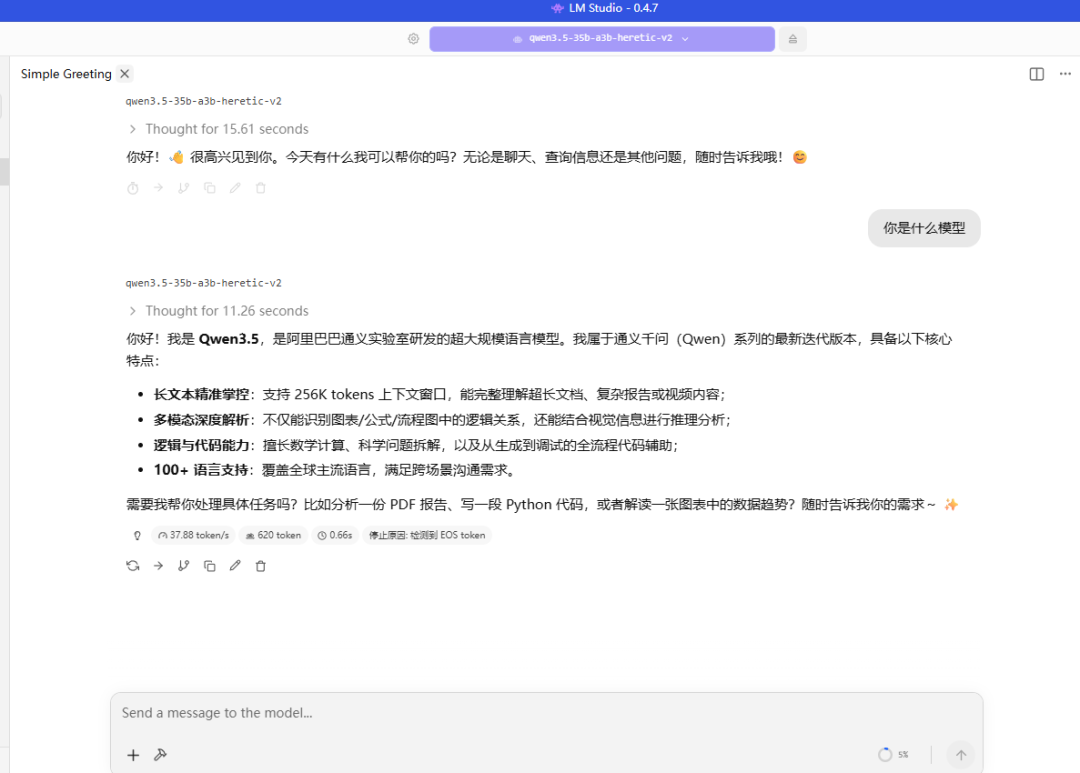The image size is (1080, 773).
Task: Select the Simple Greeting chat tab
Action: point(66,74)
